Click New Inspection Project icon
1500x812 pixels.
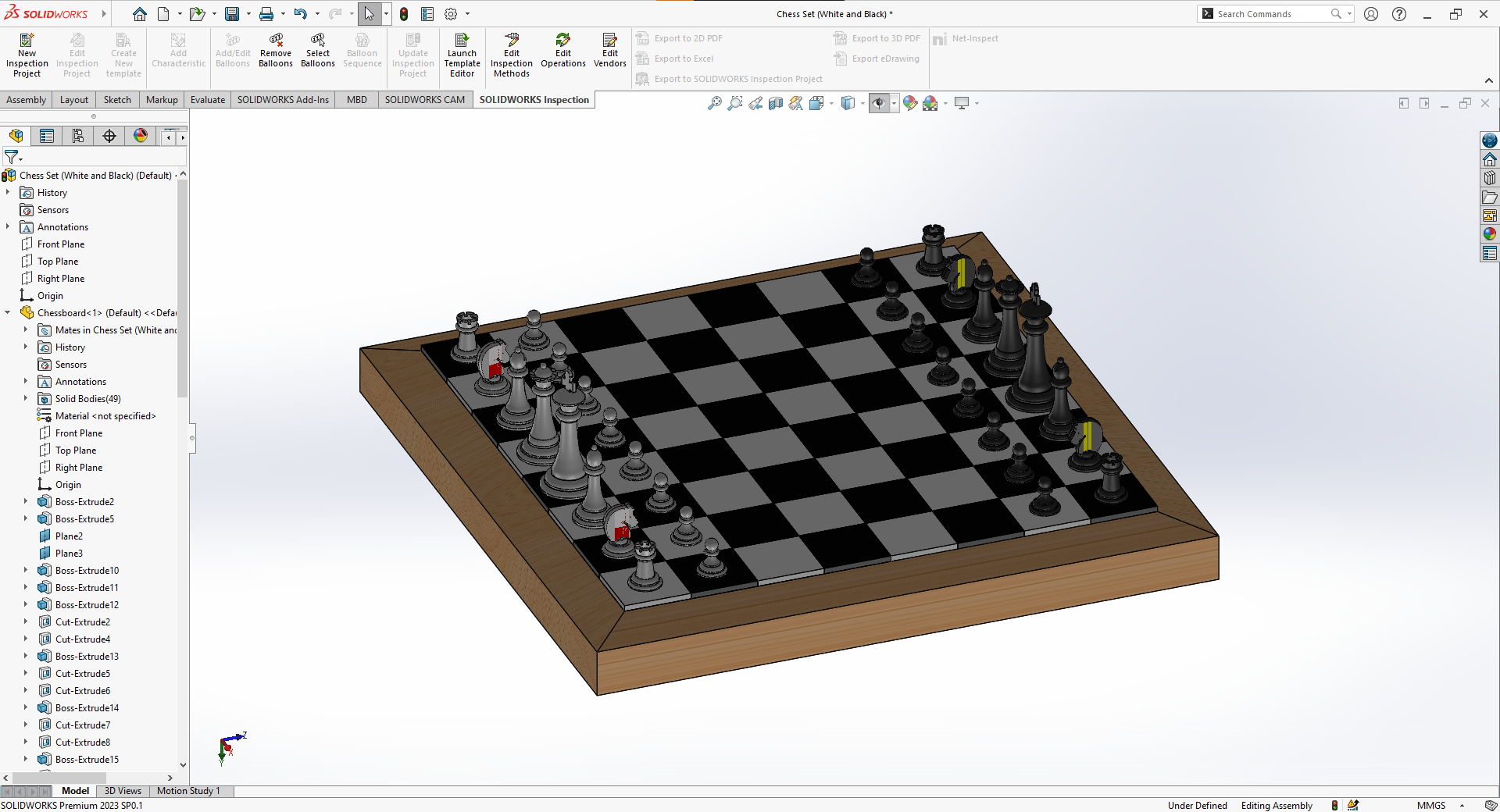click(27, 55)
